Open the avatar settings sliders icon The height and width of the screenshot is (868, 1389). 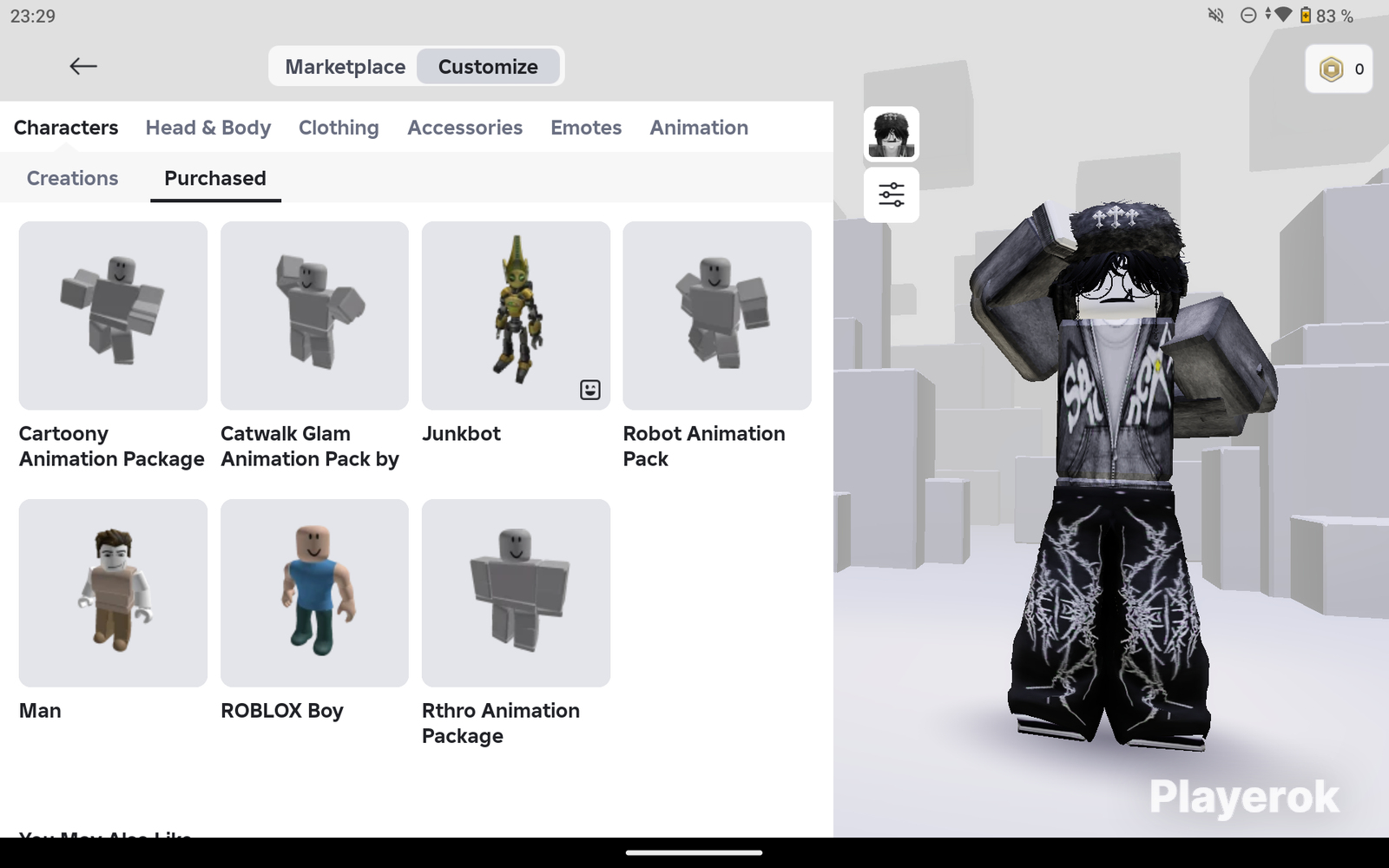(x=892, y=194)
